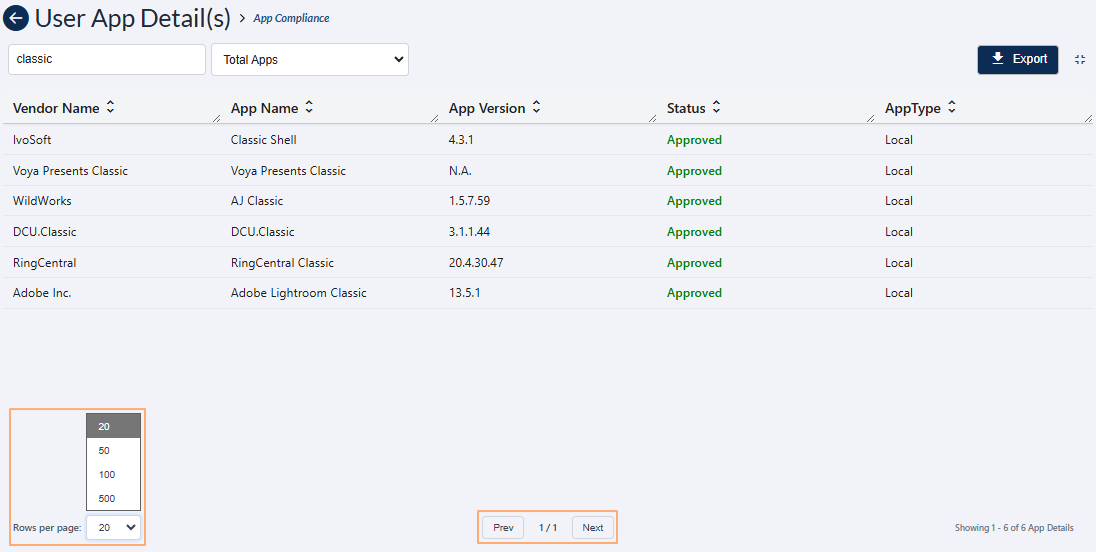Select 50 rows per page option
The width and height of the screenshot is (1096, 552).
point(113,451)
